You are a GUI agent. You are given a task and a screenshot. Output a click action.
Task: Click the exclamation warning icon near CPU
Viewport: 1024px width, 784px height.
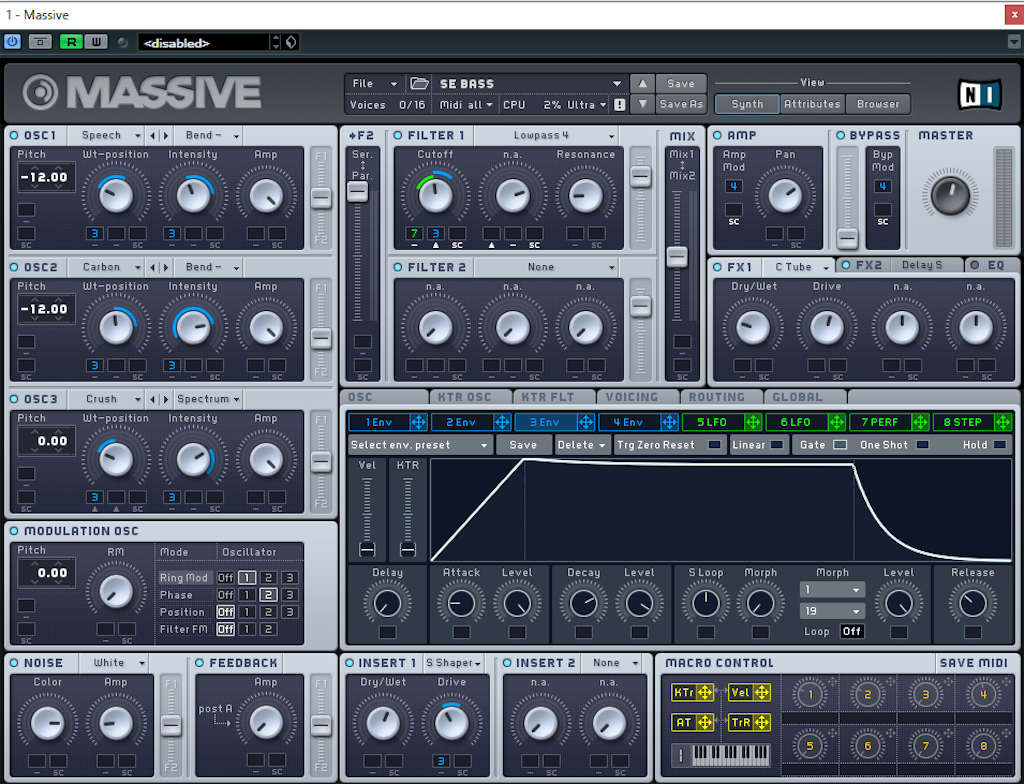tap(619, 105)
